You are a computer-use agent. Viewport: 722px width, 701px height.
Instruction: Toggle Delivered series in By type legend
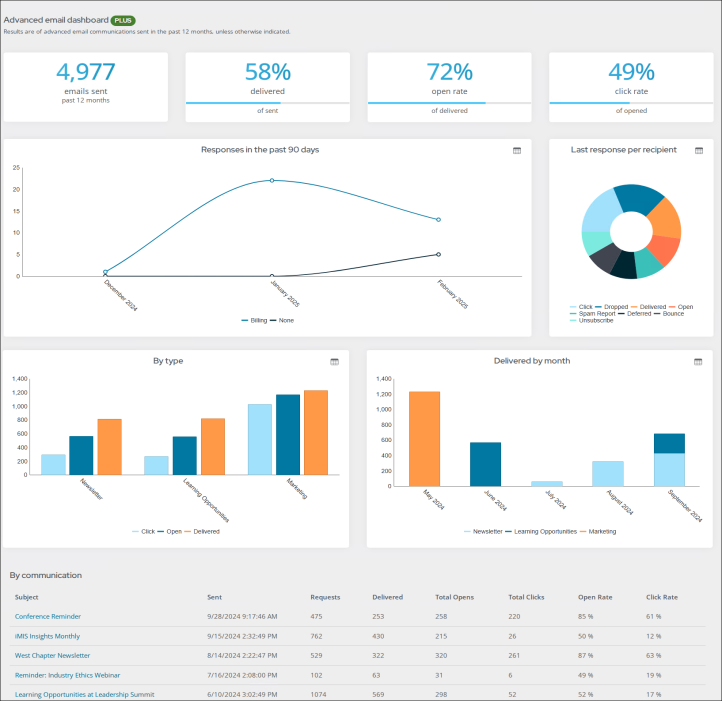pyautogui.click(x=202, y=532)
